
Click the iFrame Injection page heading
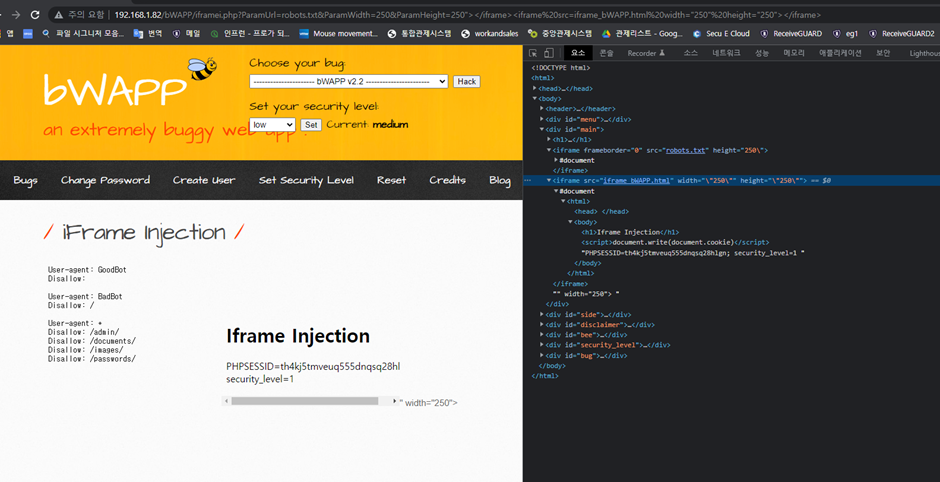[x=144, y=232]
